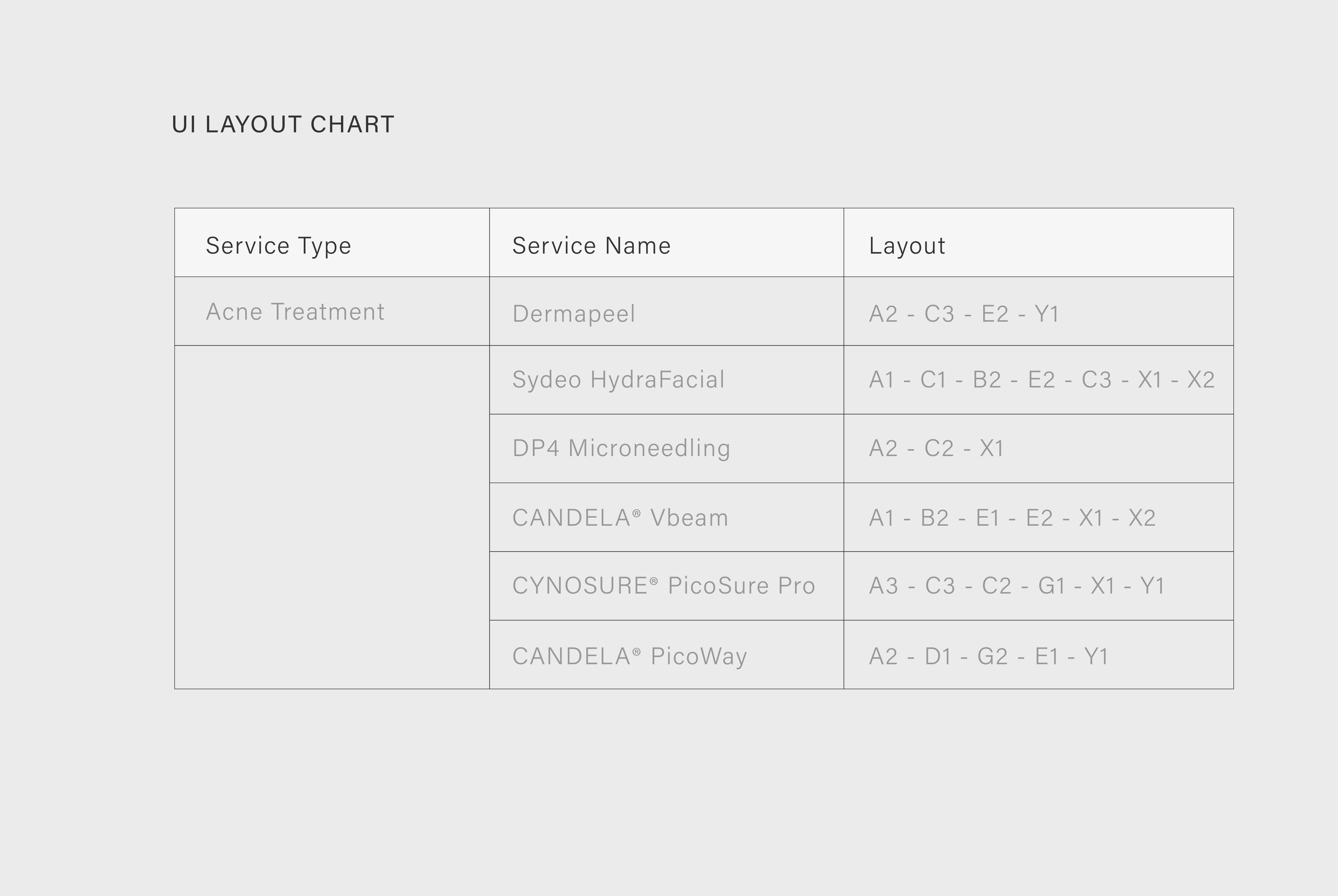Select the Sydeo HydraFacial layout code text
Screen dimensions: 1338x896
tap(1041, 380)
